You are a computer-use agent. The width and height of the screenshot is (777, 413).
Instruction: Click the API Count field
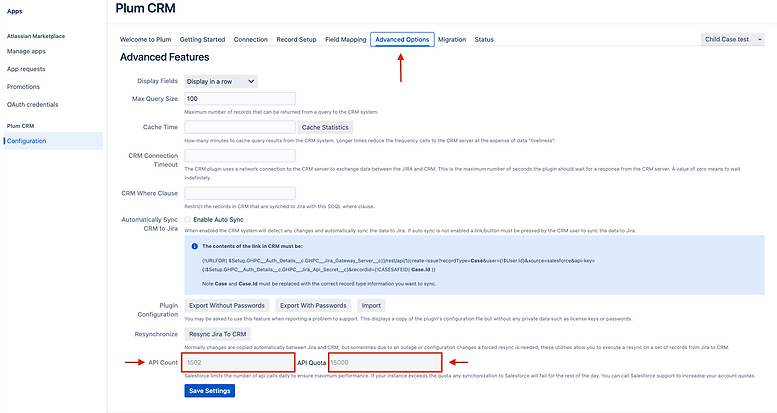click(x=238, y=362)
